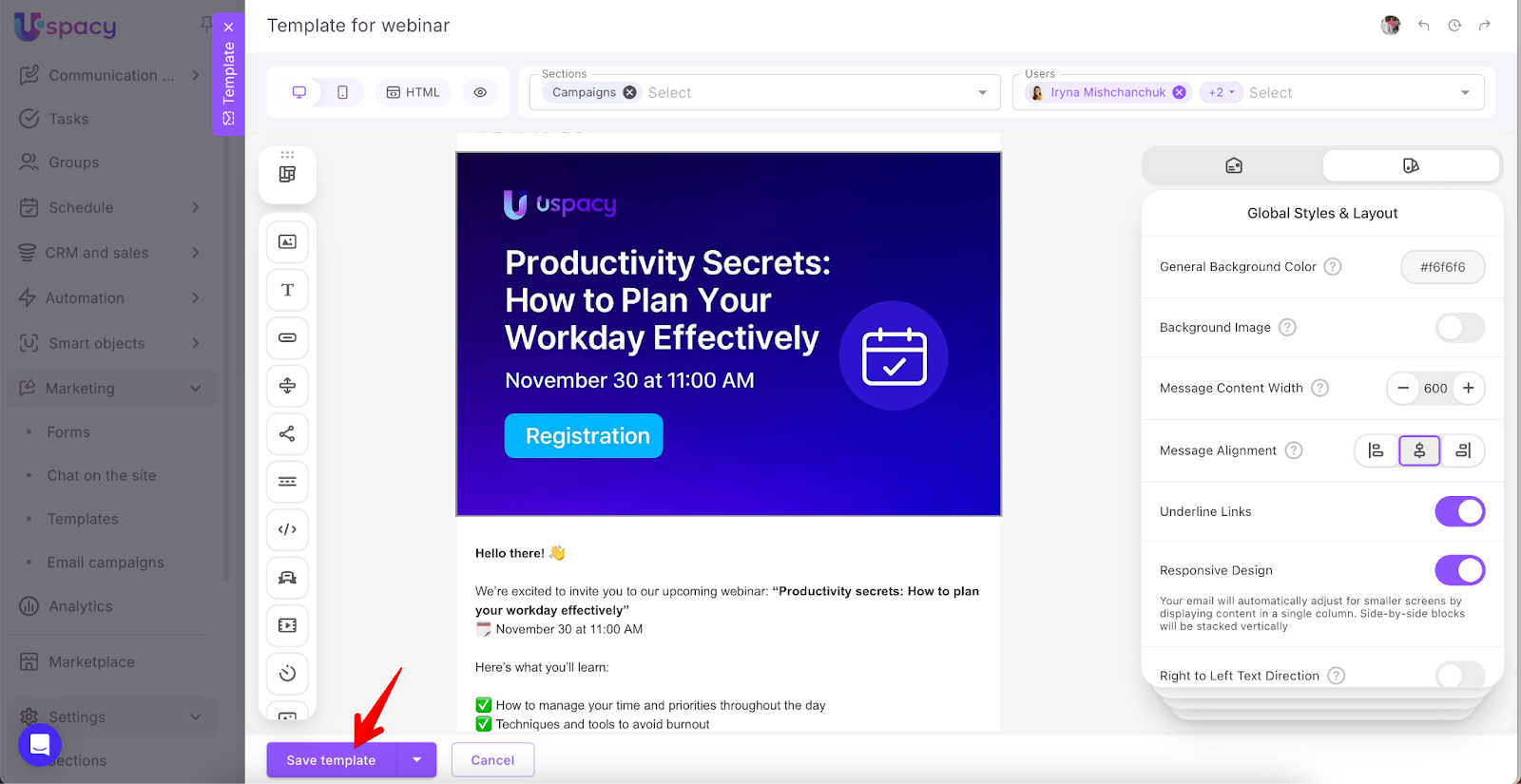The image size is (1521, 784).
Task: Turn off Responsive Design switch
Action: tap(1459, 570)
